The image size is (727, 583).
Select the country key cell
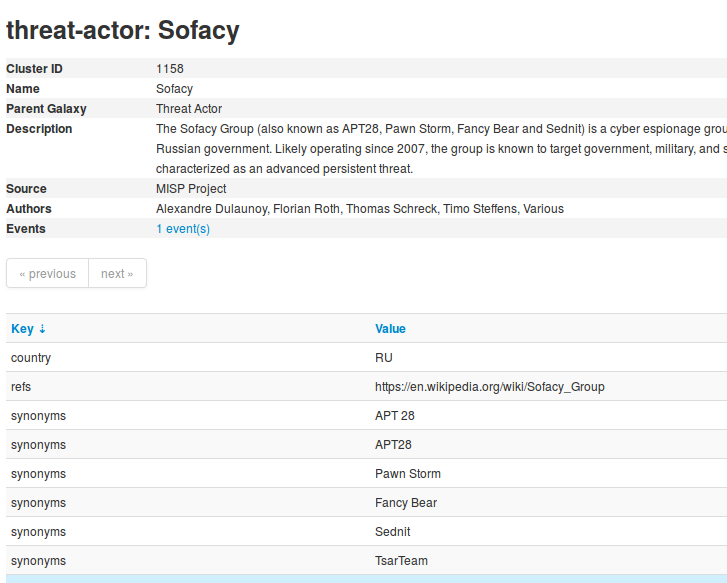click(31, 358)
